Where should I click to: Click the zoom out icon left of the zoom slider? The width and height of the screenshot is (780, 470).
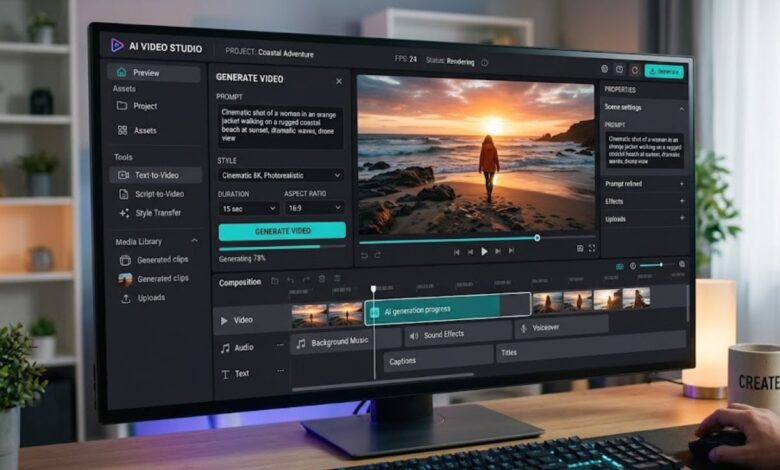(x=633, y=266)
